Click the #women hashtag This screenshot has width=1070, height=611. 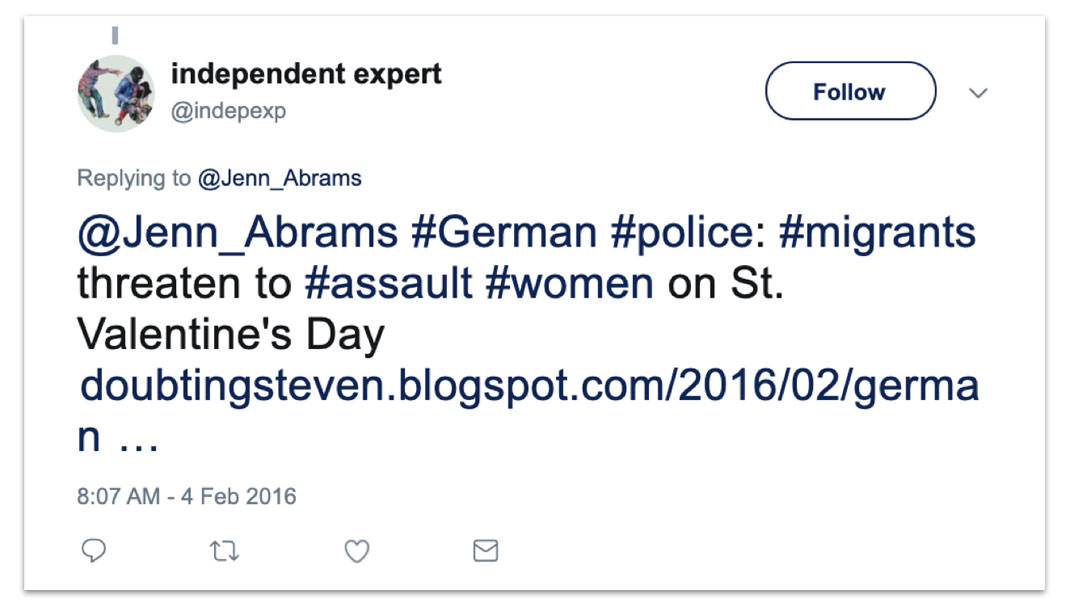click(569, 284)
